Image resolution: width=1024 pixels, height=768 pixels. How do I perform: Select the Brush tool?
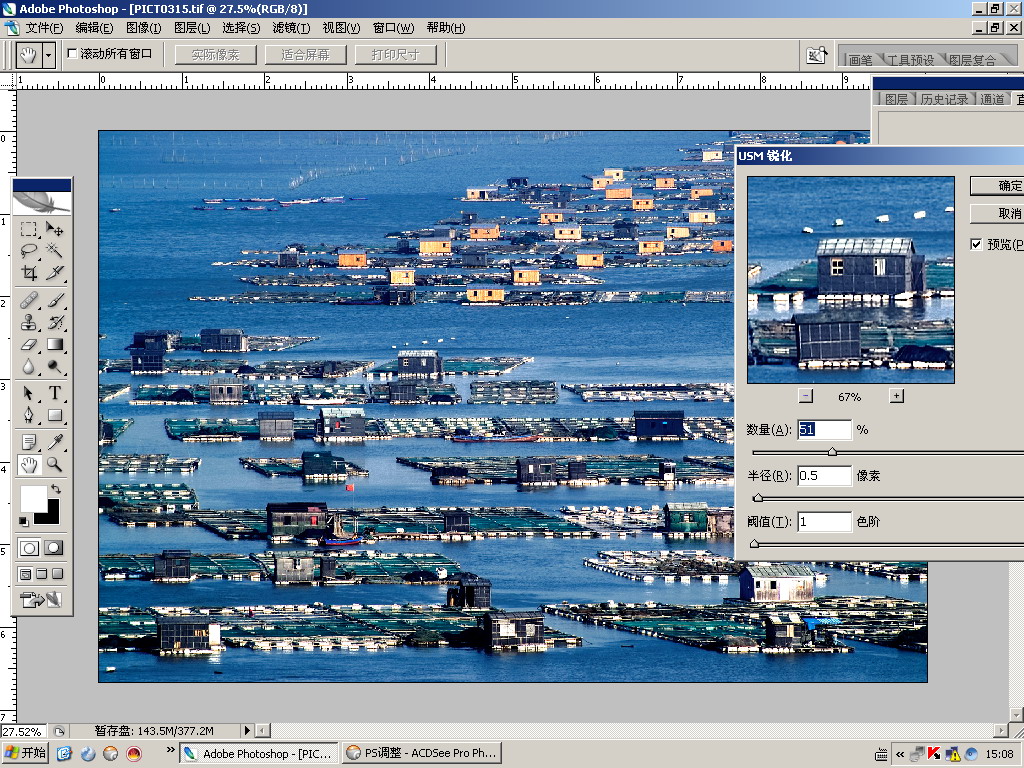pyautogui.click(x=55, y=300)
